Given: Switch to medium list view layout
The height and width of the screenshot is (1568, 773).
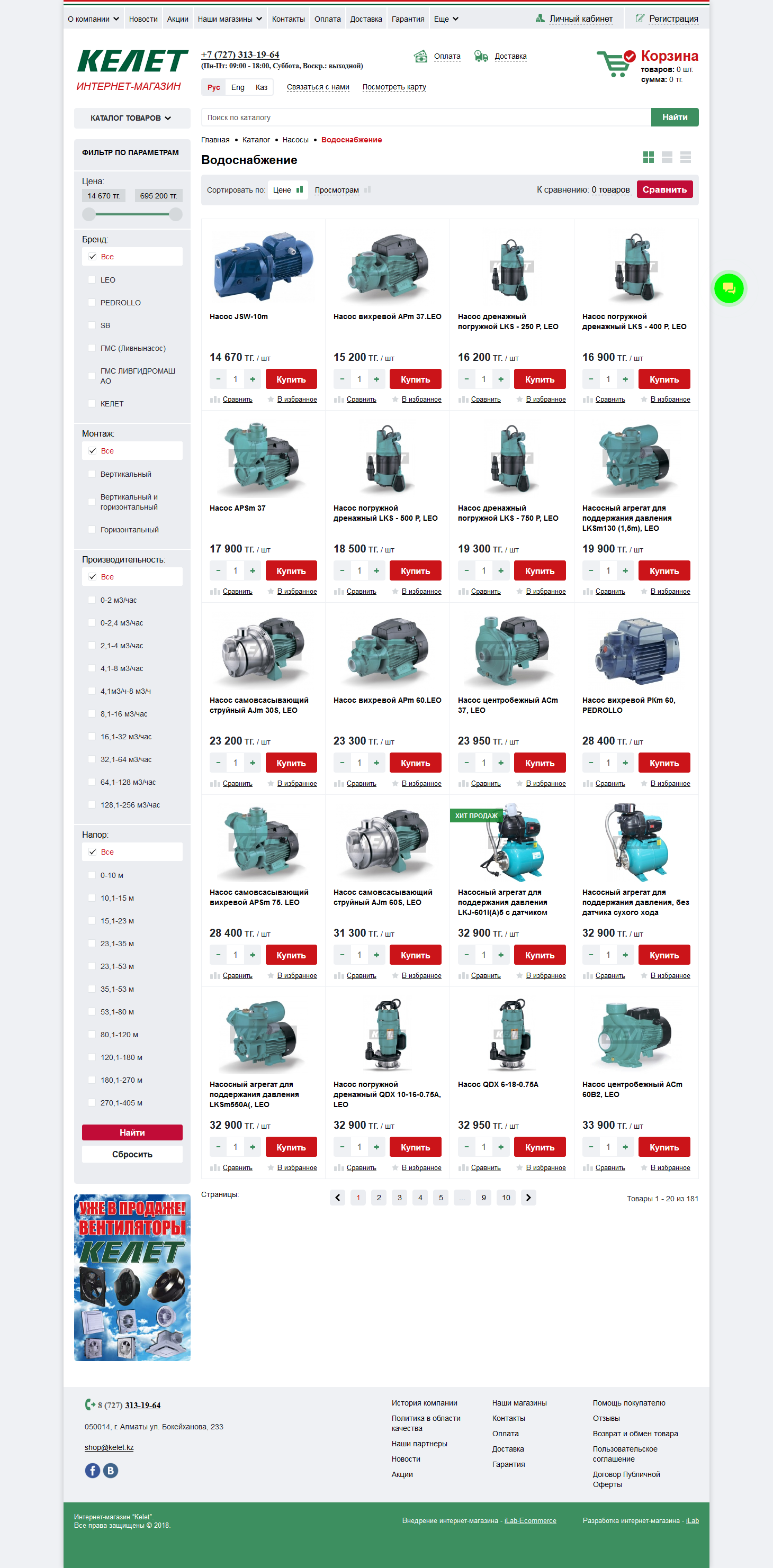Looking at the screenshot, I should coord(667,158).
